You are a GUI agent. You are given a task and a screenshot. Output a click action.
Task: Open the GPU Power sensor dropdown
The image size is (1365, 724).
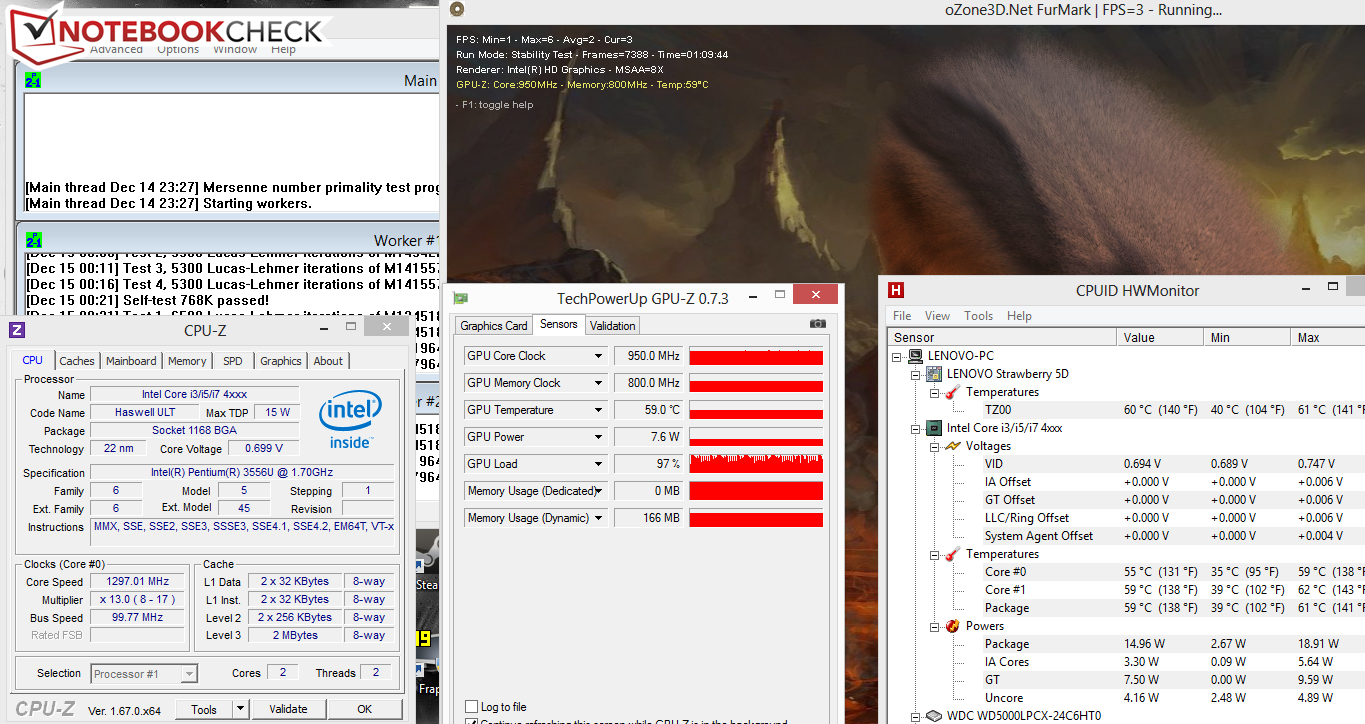pyautogui.click(x=599, y=437)
